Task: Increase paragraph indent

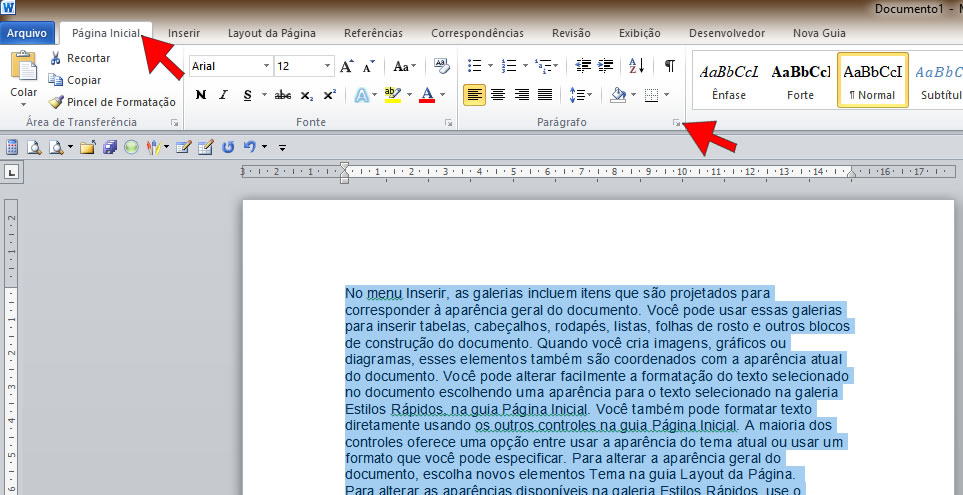Action: [x=606, y=65]
